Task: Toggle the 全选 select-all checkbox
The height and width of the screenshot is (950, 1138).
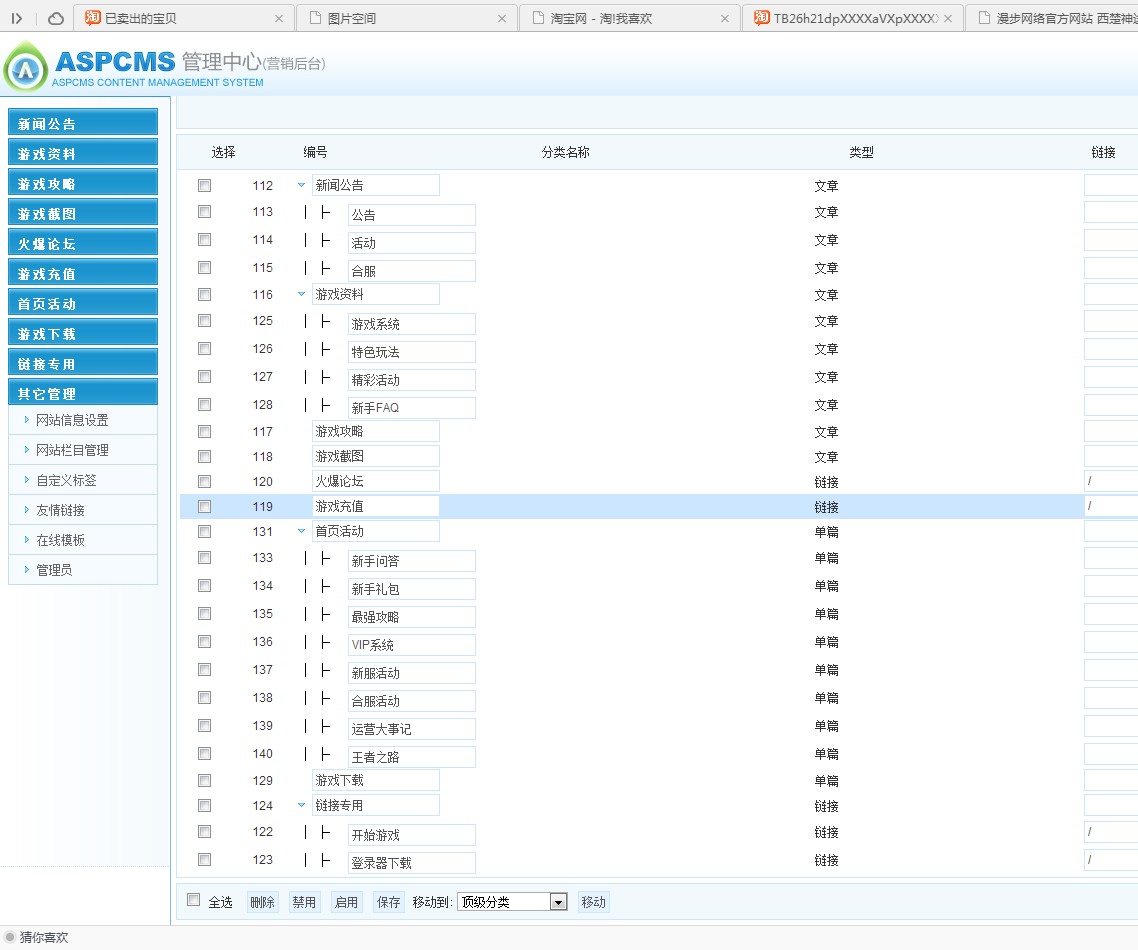Action: [x=194, y=900]
